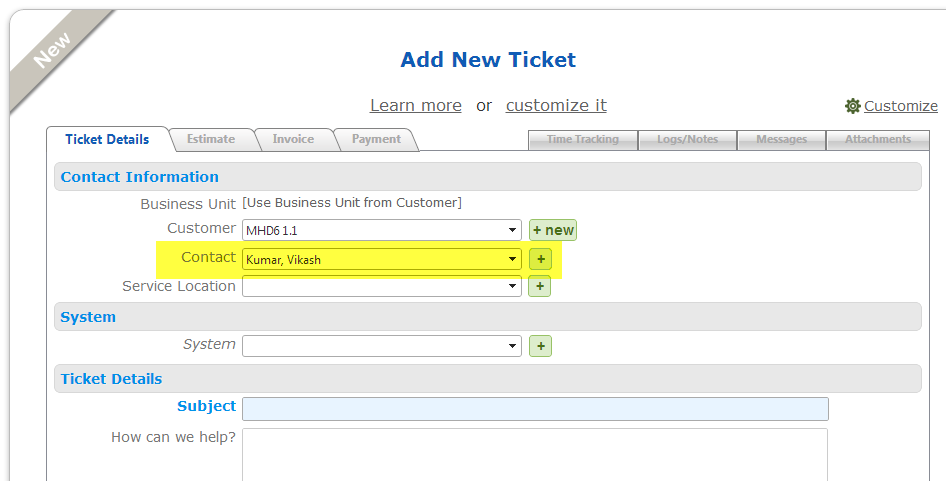Expand the Service Location dropdown

(x=382, y=287)
